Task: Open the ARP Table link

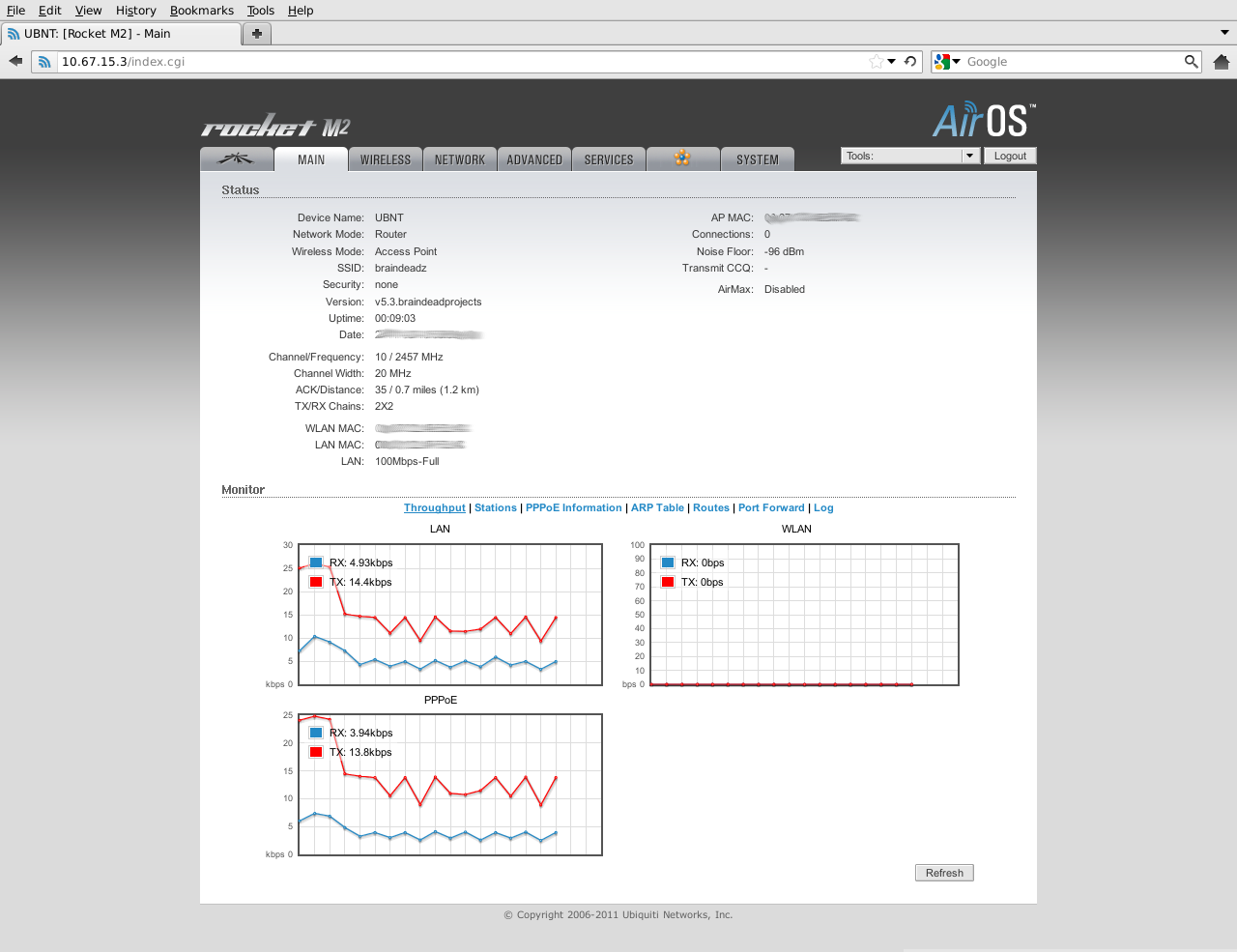Action: coord(657,507)
